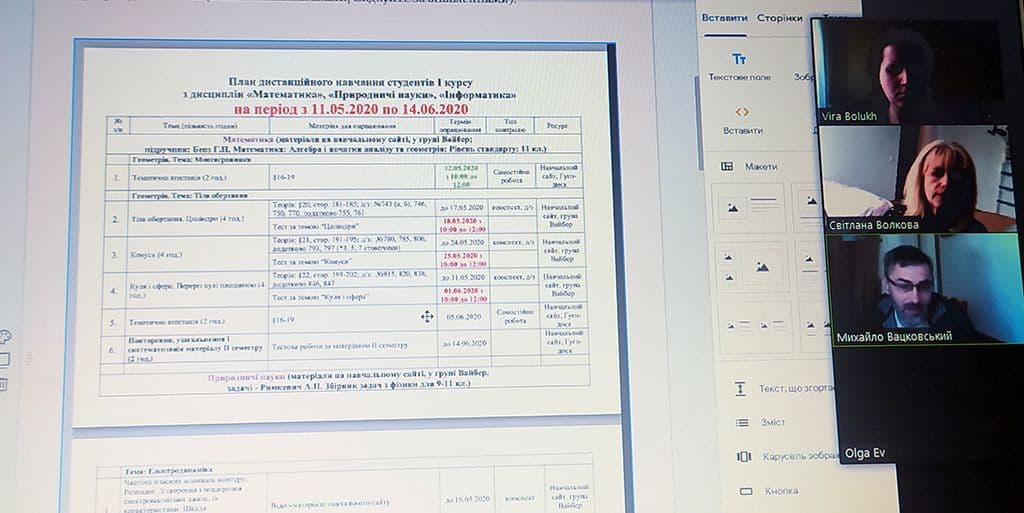Click the Макети section label
Image resolution: width=1024 pixels, height=513 pixels.
761,166
